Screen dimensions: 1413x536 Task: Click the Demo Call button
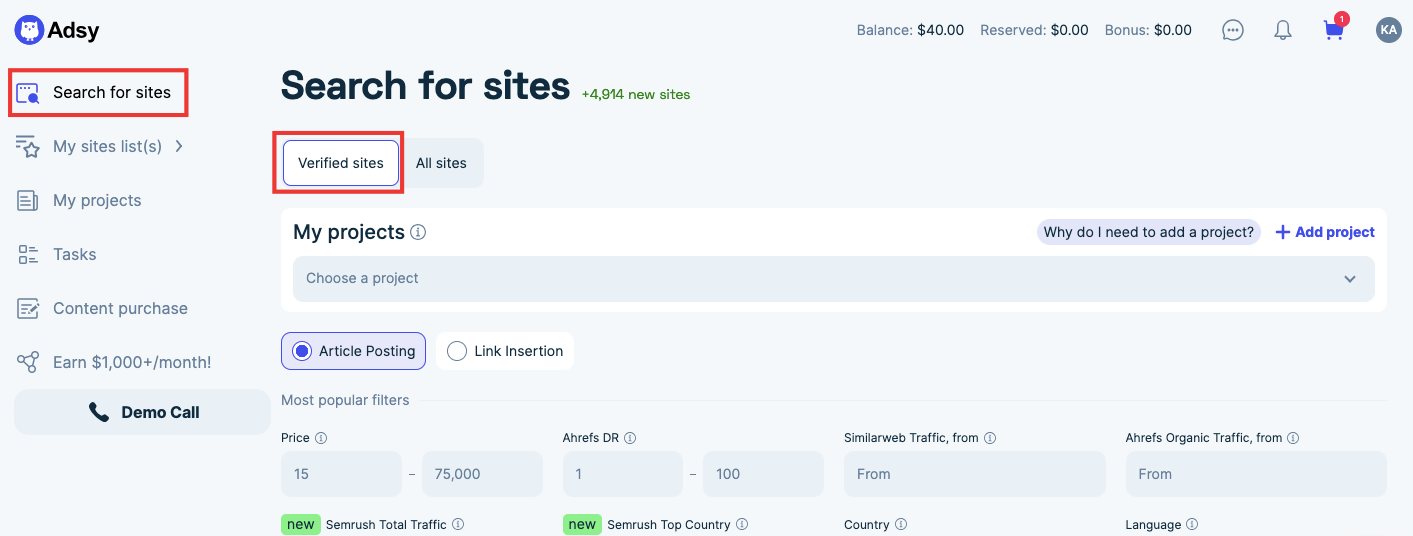click(143, 412)
